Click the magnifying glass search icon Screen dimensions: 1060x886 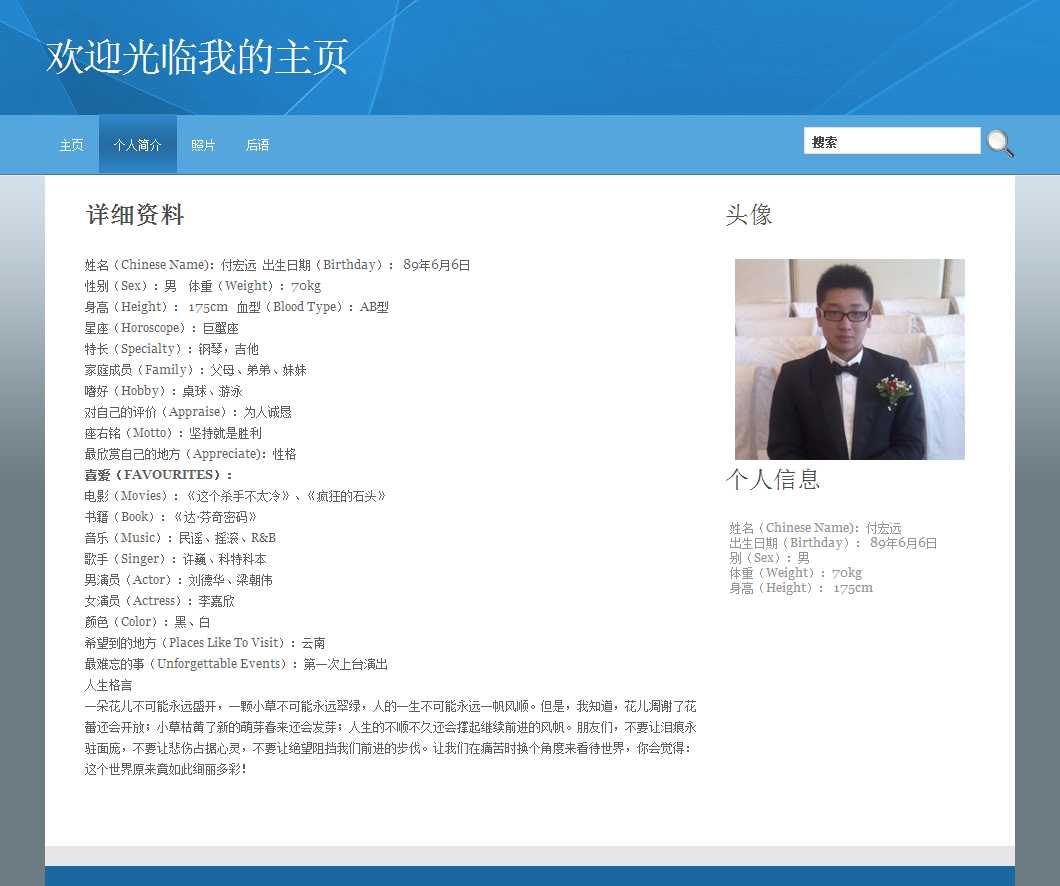[1000, 143]
